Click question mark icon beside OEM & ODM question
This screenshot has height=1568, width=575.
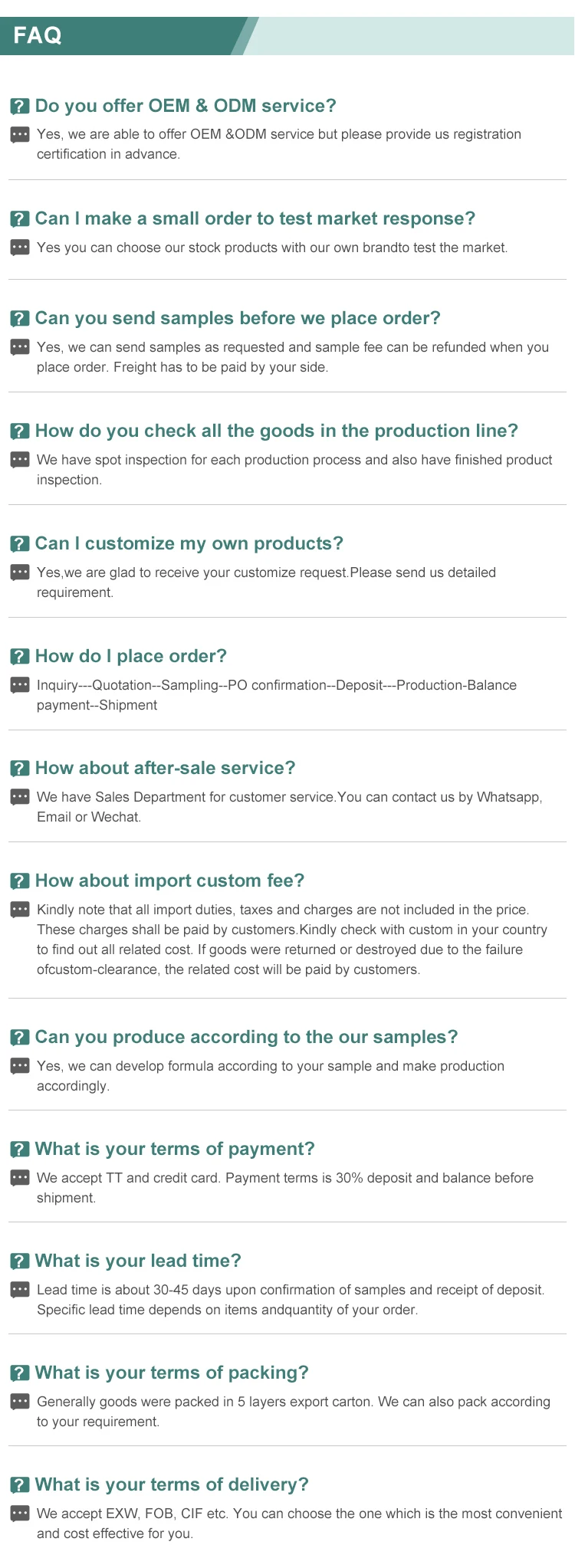[x=20, y=107]
